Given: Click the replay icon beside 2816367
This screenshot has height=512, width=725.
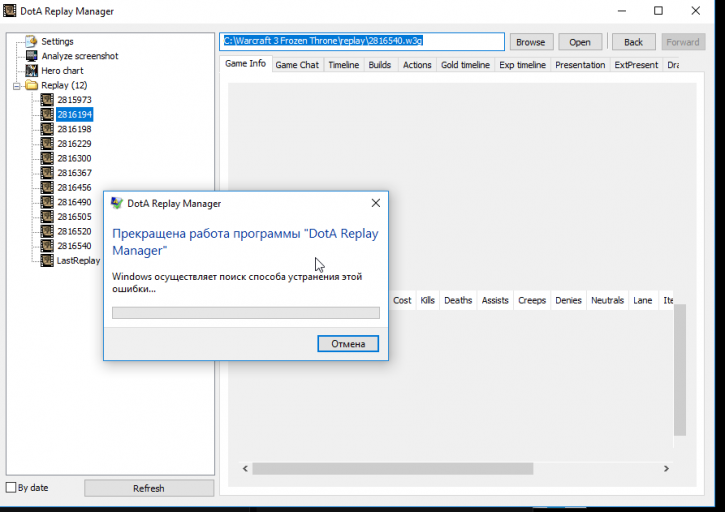Looking at the screenshot, I should pyautogui.click(x=47, y=173).
